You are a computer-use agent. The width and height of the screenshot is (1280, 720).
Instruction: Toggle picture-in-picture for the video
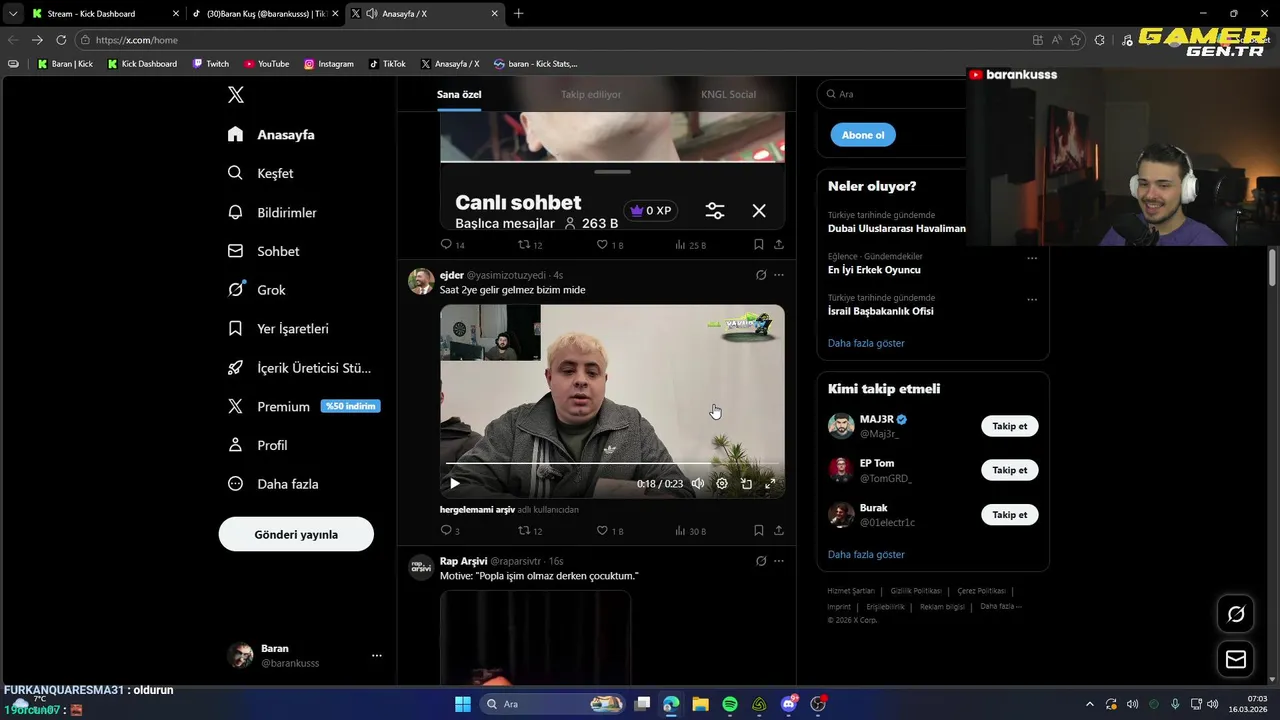click(x=746, y=483)
